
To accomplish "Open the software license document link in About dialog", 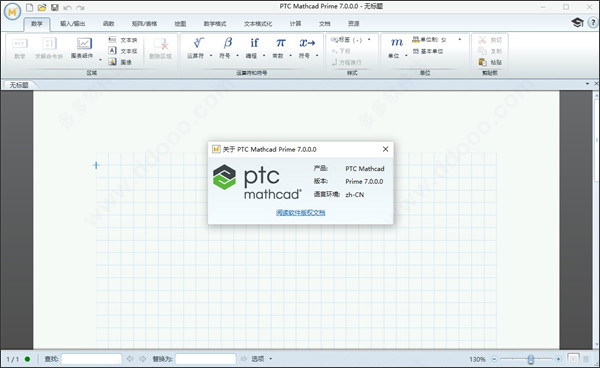I will [300, 213].
